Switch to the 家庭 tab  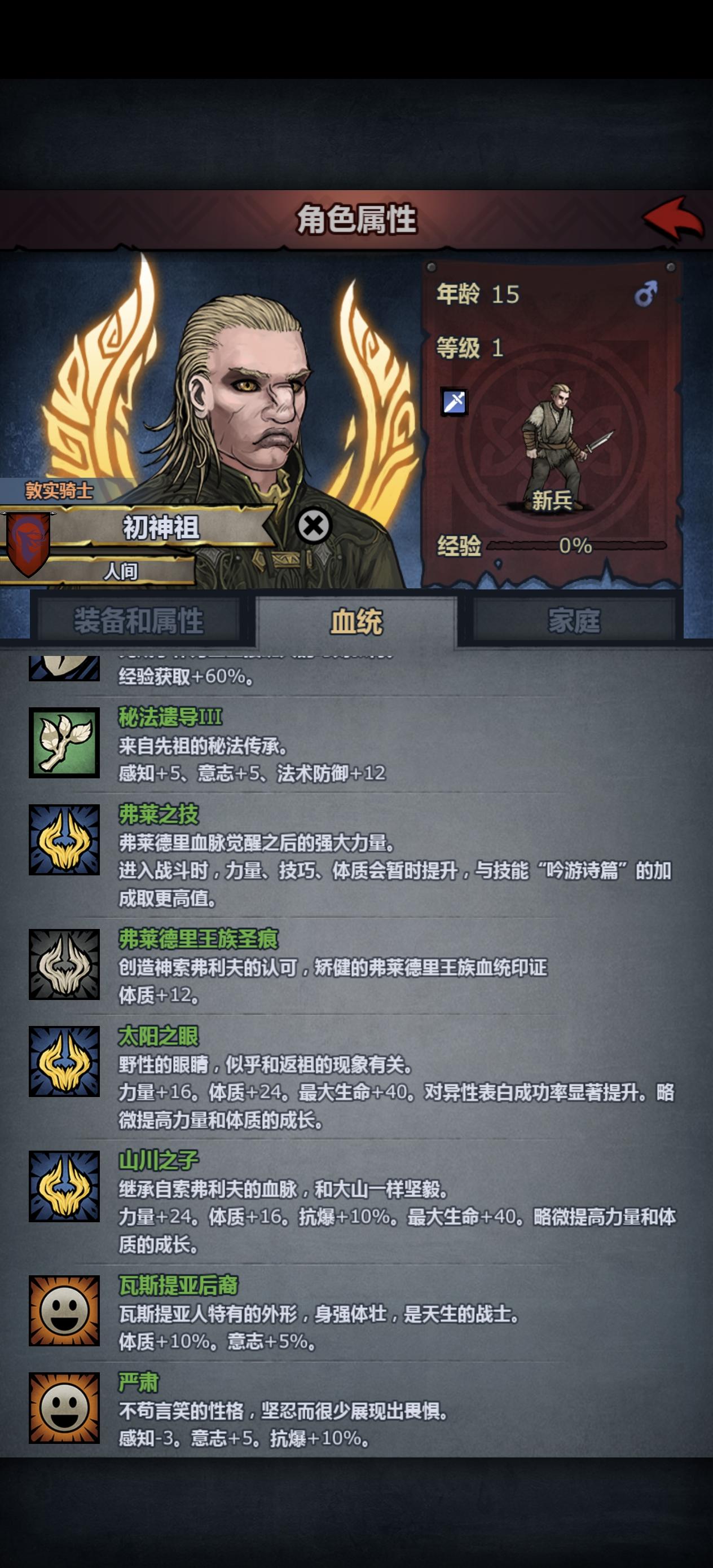point(574,621)
